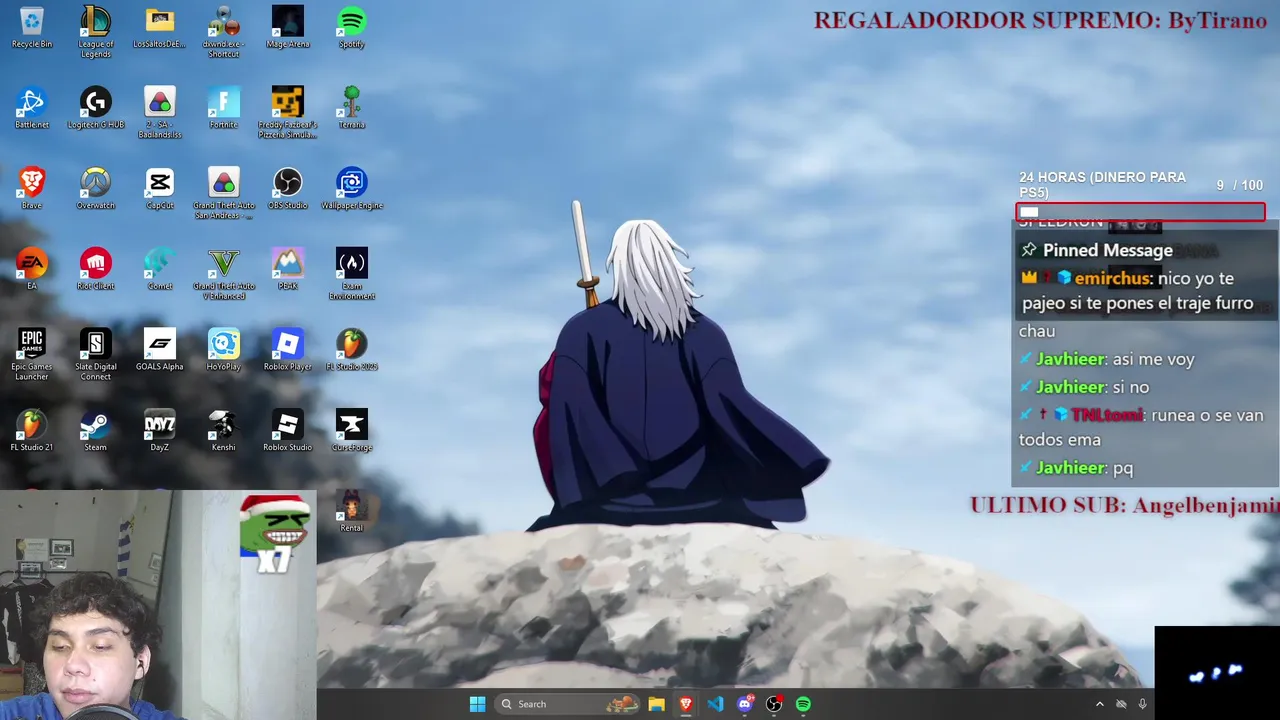The image size is (1280, 720).
Task: Click the 24 HORAS (DINERO PARA PS5) label
Action: tap(1102, 184)
